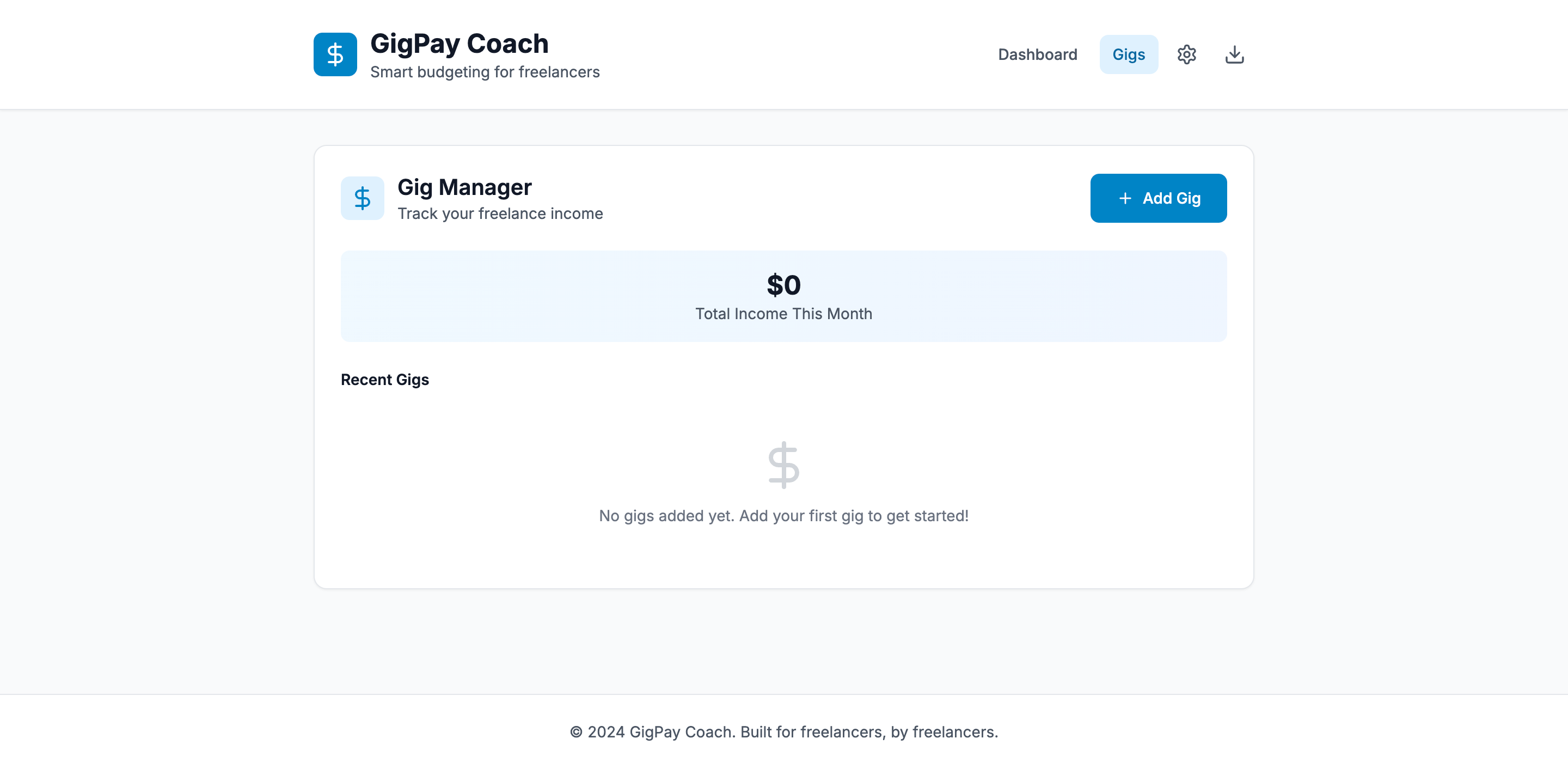Click Track your freelance income text
Image resolution: width=1568 pixels, height=769 pixels.
[x=500, y=213]
